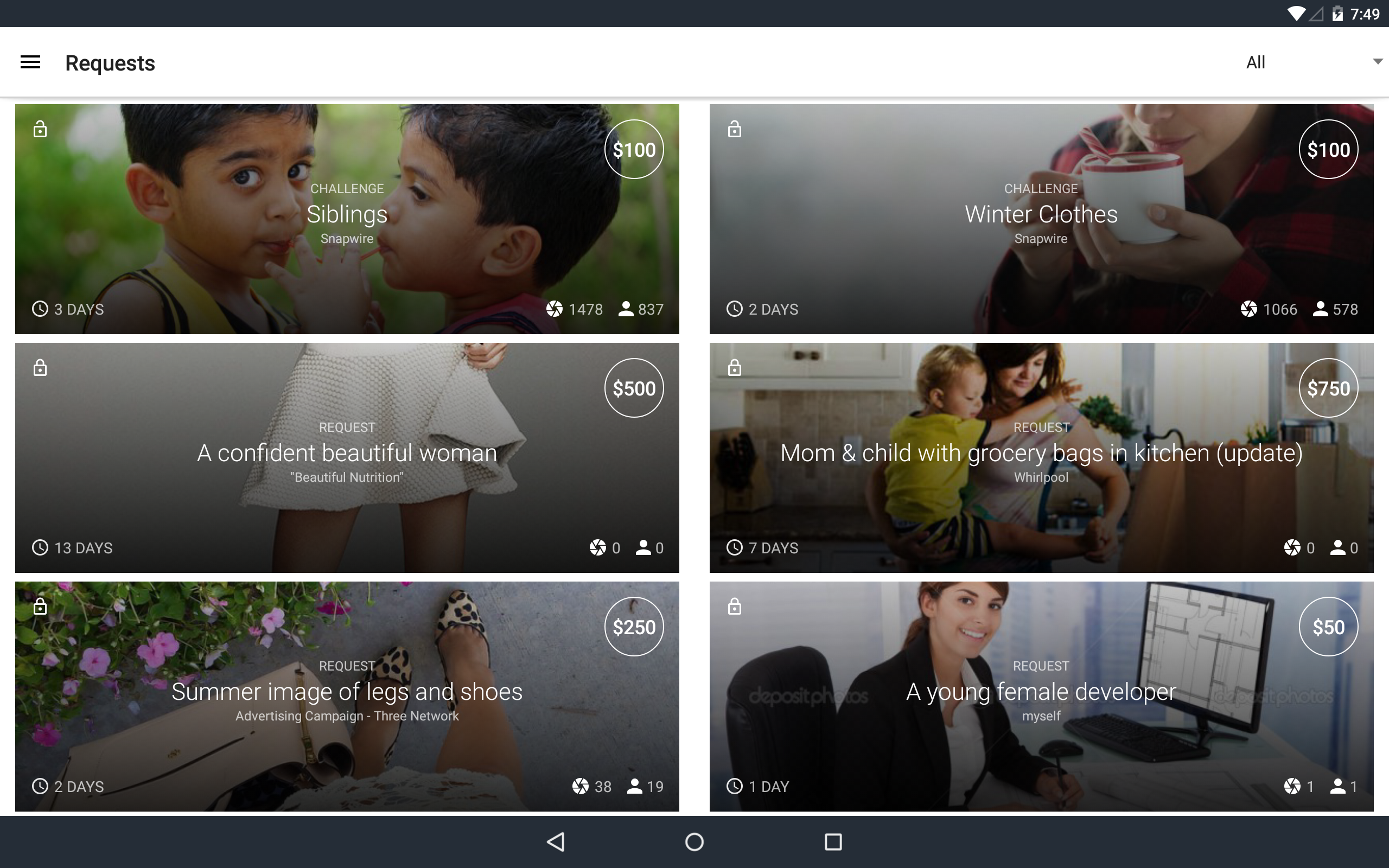Click the All filter label

tap(1256, 62)
